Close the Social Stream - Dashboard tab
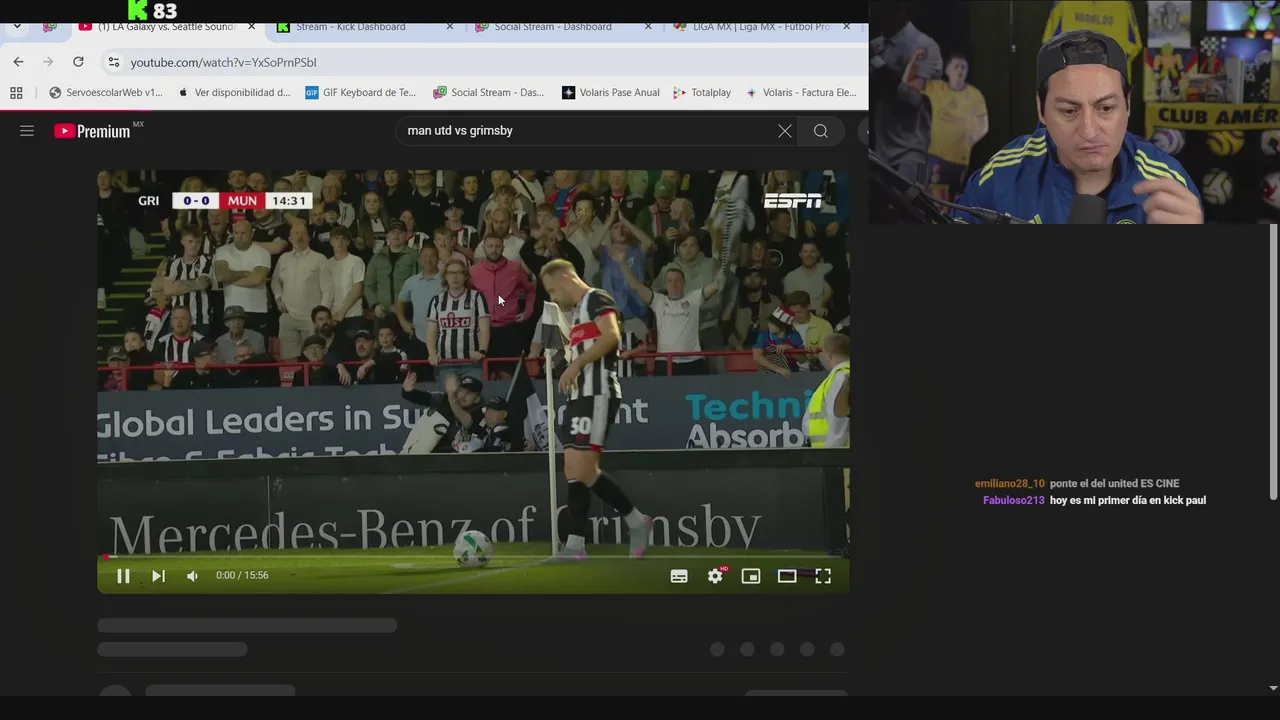This screenshot has width=1280, height=720. [x=648, y=27]
